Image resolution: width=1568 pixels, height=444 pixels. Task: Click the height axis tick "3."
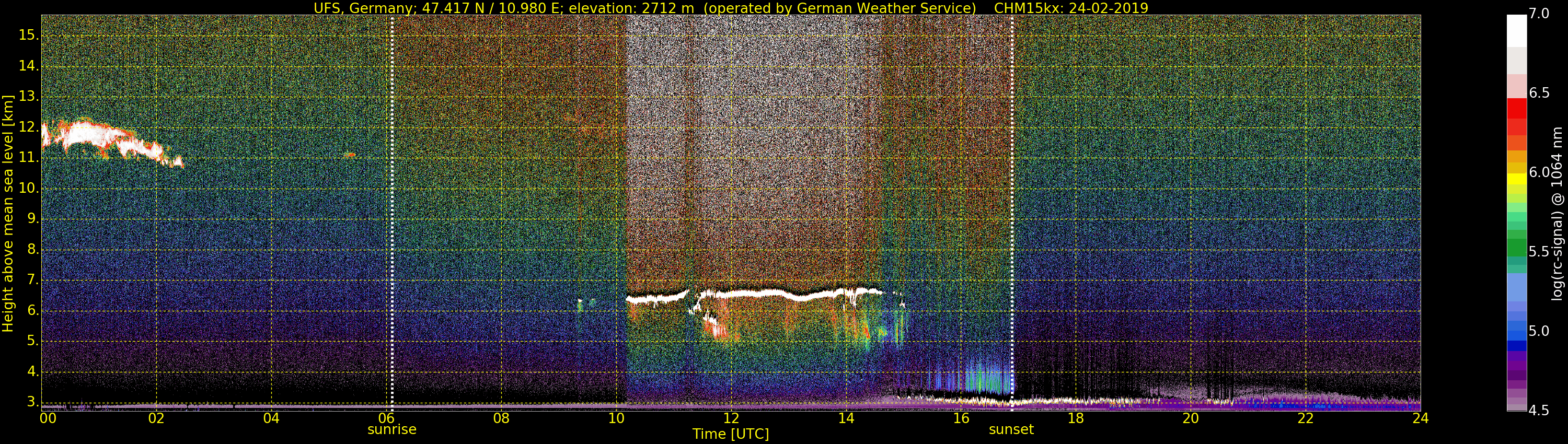coord(33,402)
